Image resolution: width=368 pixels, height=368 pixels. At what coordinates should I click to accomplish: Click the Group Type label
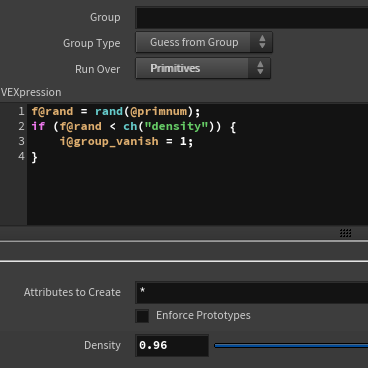point(92,43)
